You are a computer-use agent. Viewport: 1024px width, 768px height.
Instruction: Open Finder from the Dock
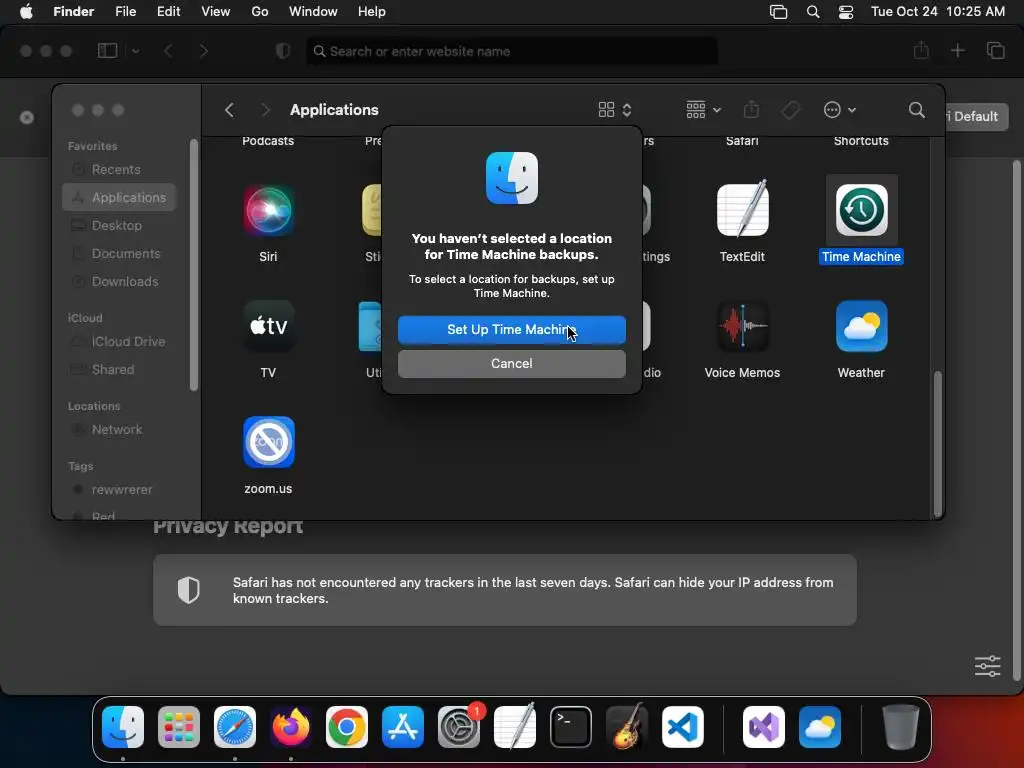(123, 727)
